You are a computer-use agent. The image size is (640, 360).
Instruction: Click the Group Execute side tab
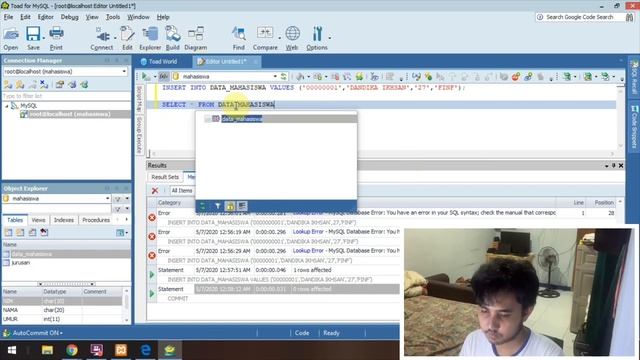[139, 135]
